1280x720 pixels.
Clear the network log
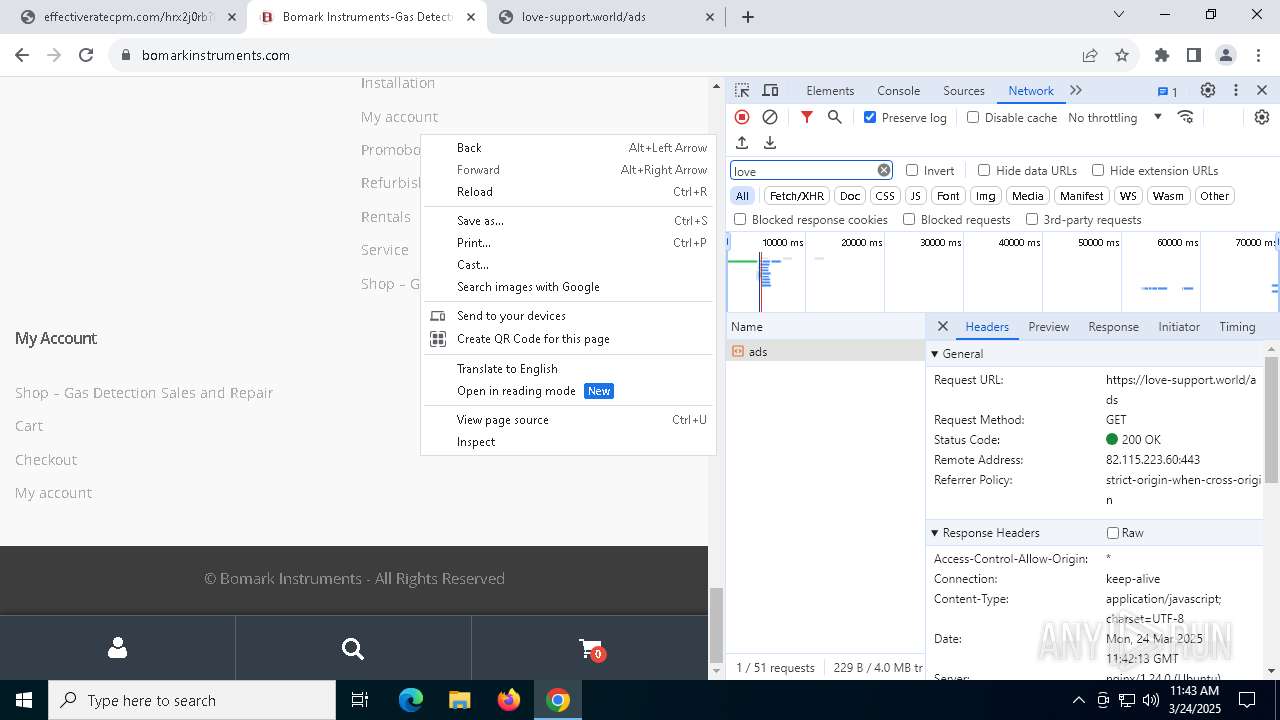(x=770, y=117)
